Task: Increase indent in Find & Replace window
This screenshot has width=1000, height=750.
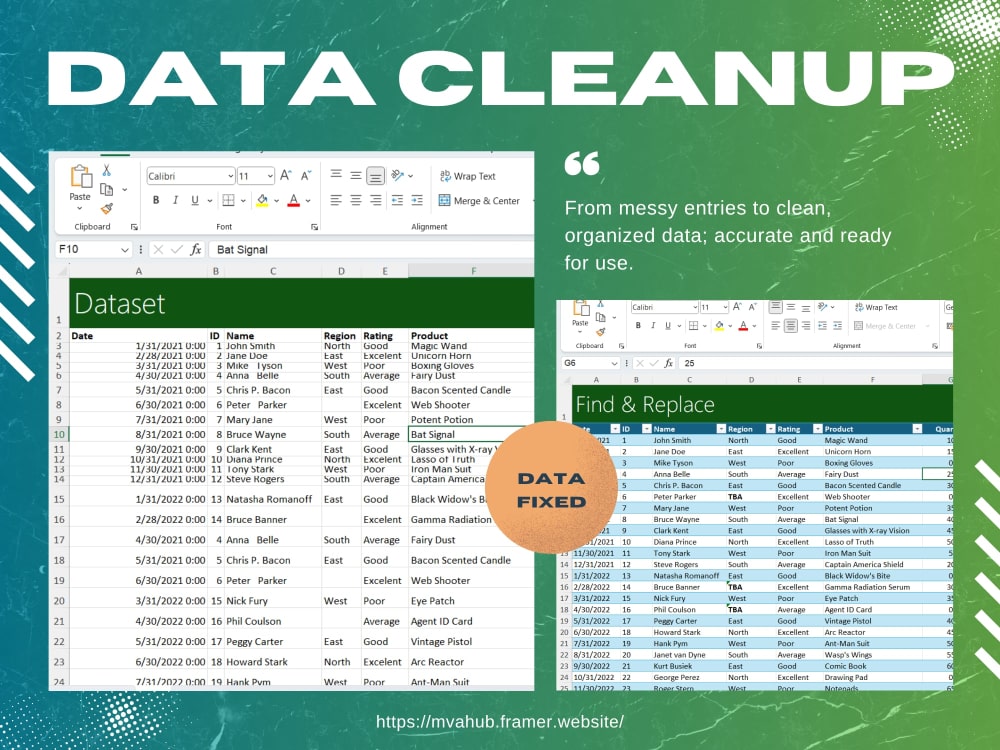Action: [x=837, y=325]
